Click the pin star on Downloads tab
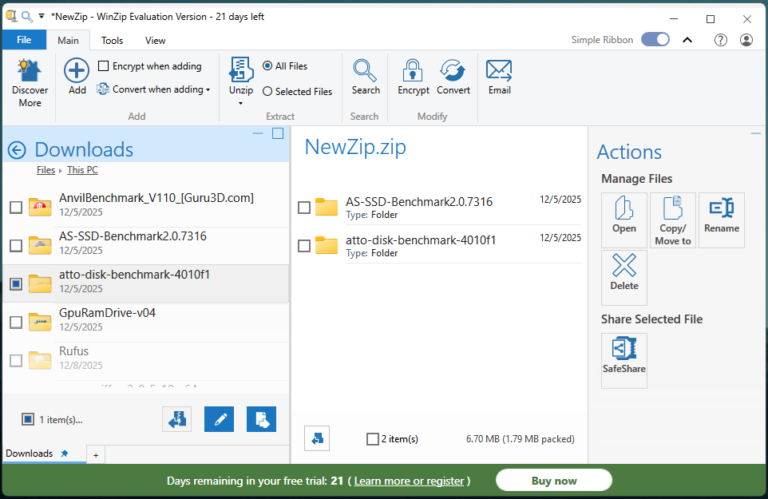The width and height of the screenshot is (768, 499). (x=64, y=453)
